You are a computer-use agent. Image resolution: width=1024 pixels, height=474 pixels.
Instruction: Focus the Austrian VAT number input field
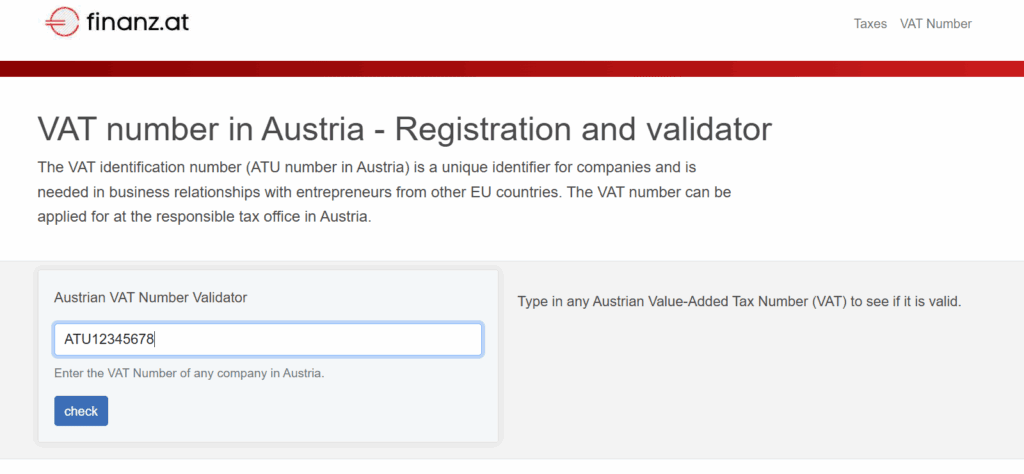(x=300, y=339)
